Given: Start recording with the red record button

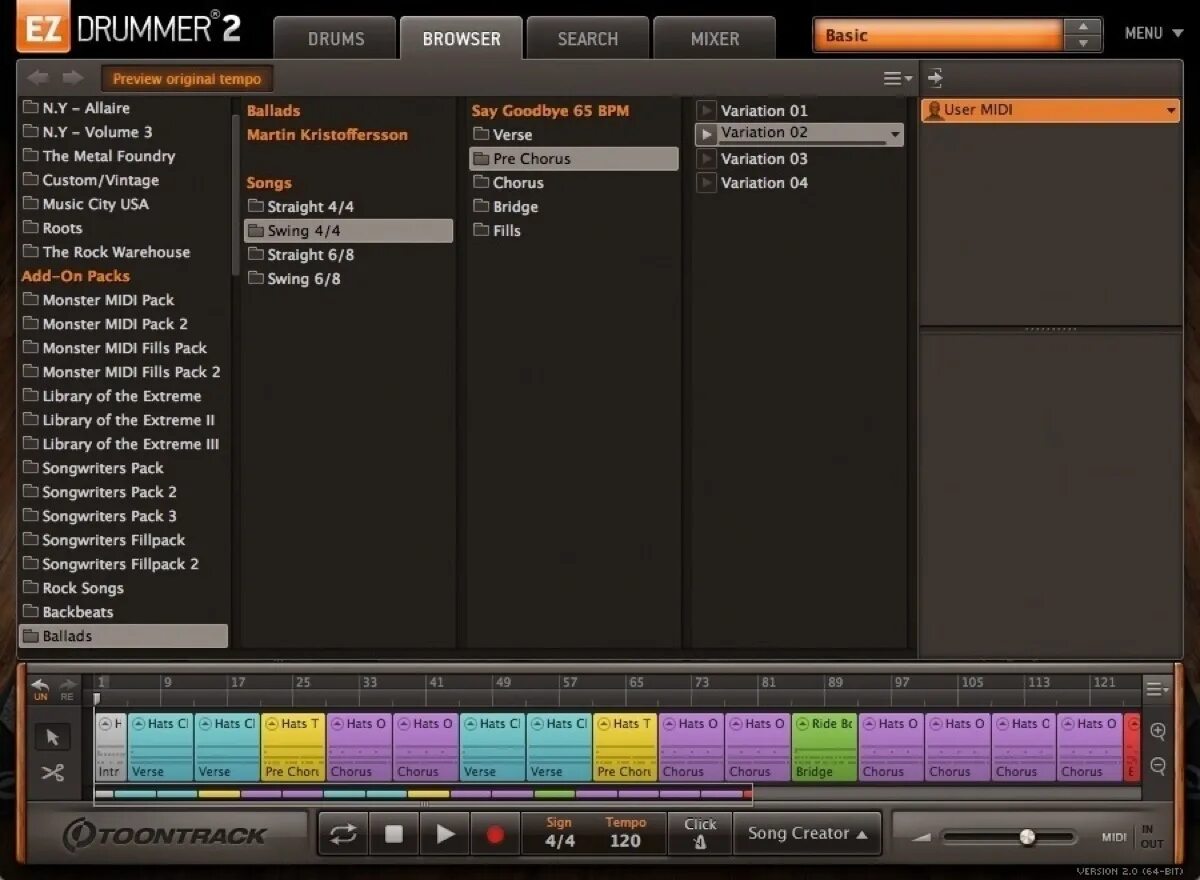Looking at the screenshot, I should click(495, 833).
